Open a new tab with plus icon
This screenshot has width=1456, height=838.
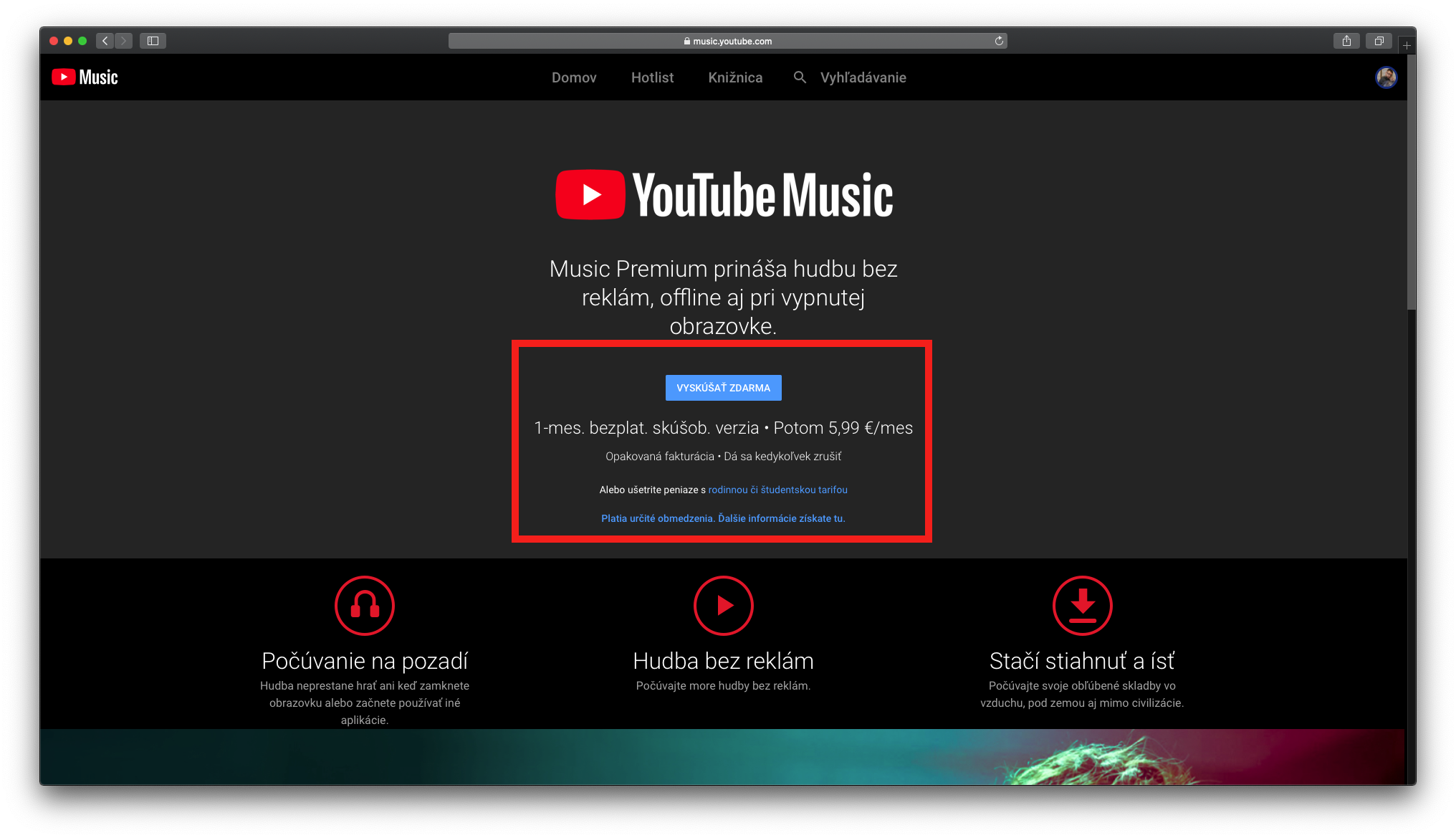[1407, 45]
